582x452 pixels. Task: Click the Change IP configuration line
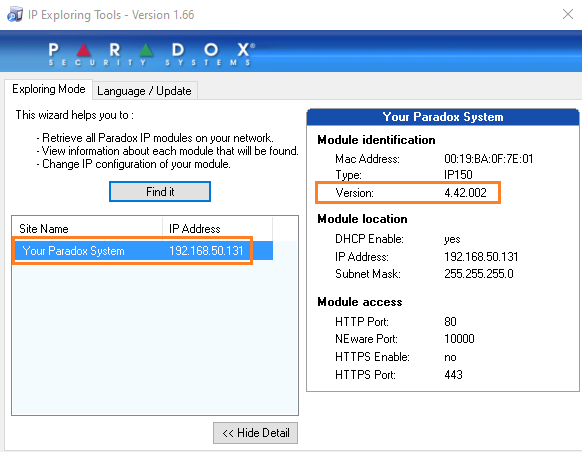pos(134,164)
